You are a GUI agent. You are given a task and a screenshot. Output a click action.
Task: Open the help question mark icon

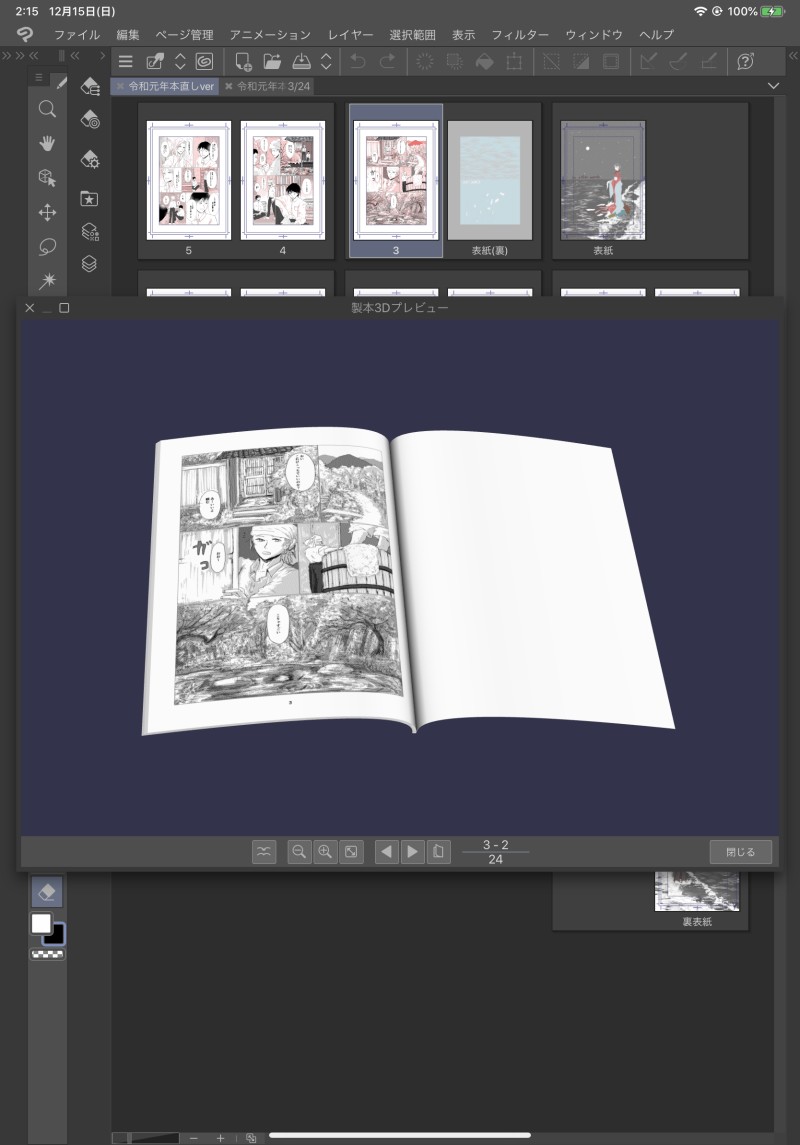point(745,62)
